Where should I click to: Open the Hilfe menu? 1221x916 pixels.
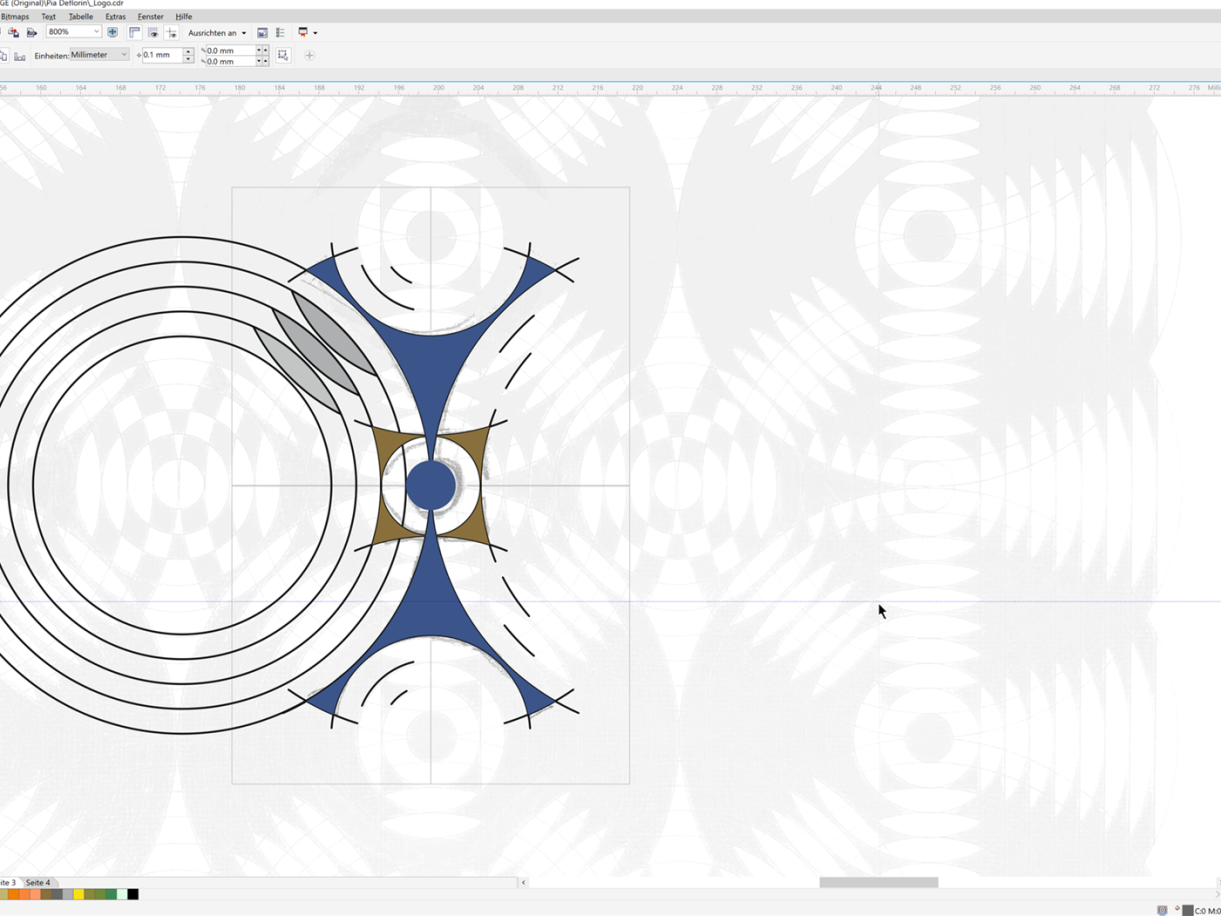[x=183, y=17]
